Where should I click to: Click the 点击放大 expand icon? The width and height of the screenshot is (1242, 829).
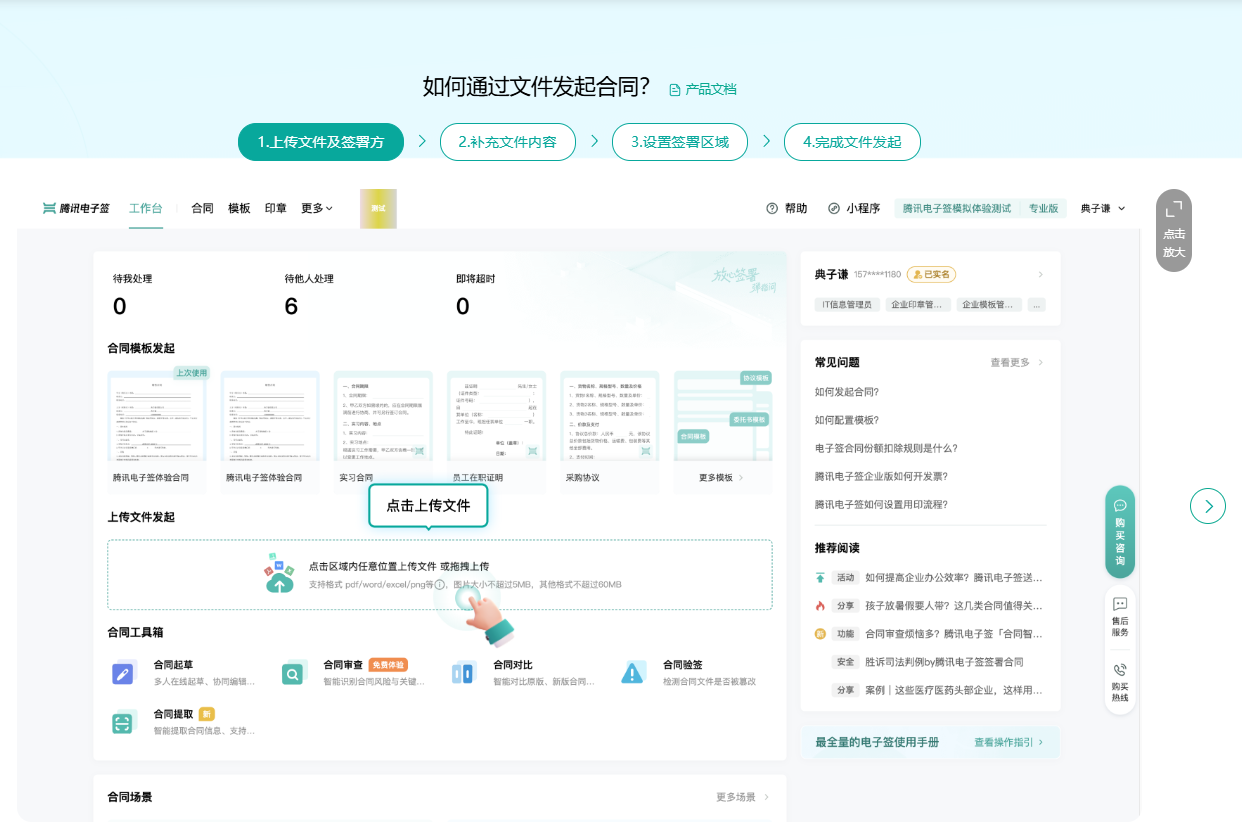pos(1174,208)
